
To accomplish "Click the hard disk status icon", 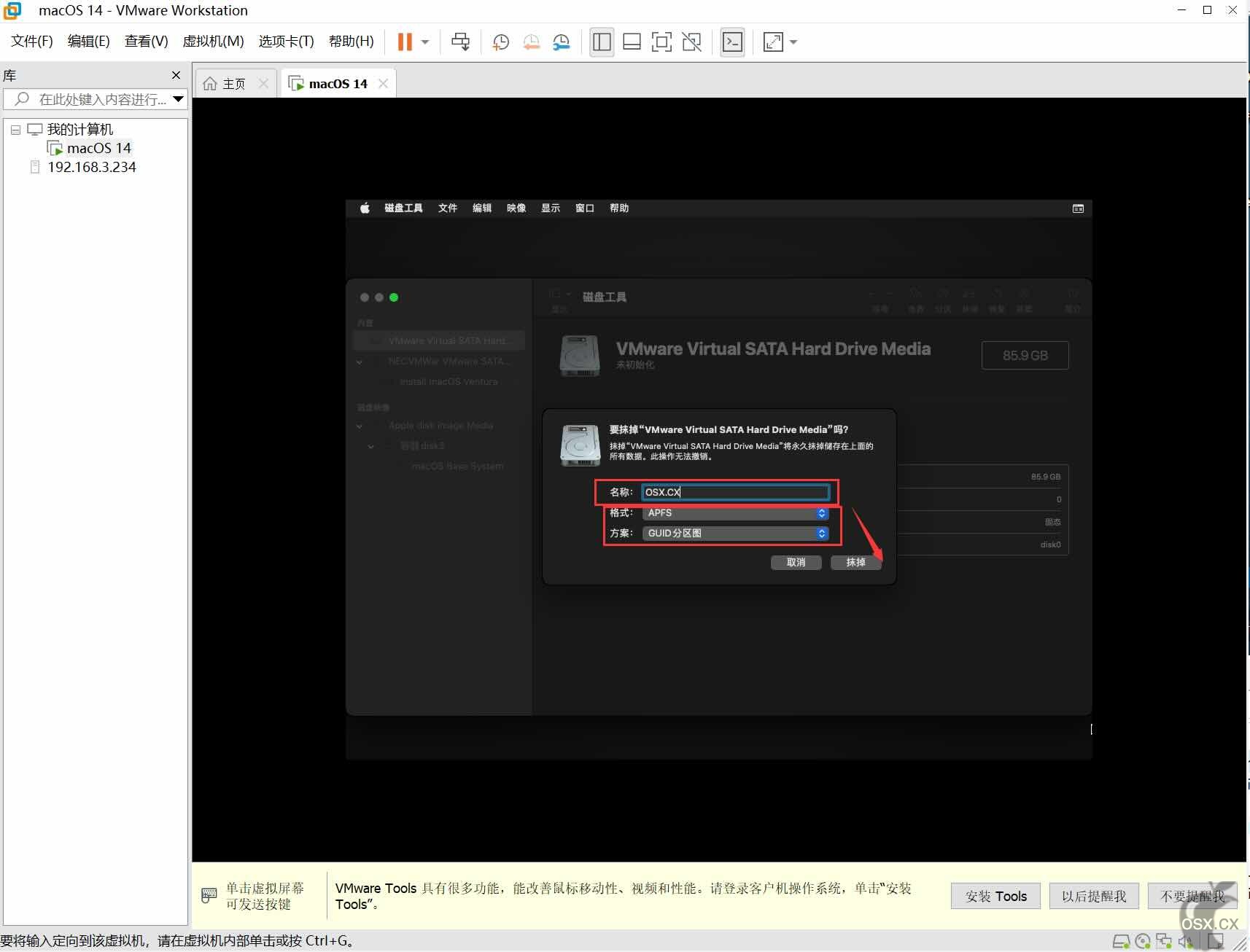I will 1121,942.
